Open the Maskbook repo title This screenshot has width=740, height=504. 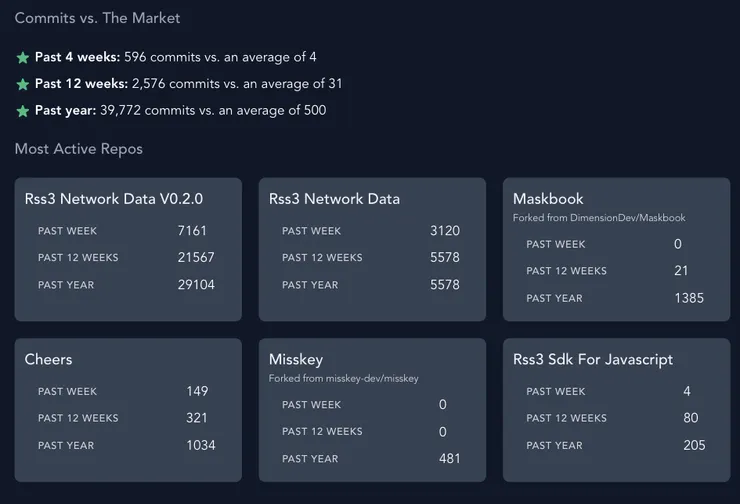coord(548,199)
